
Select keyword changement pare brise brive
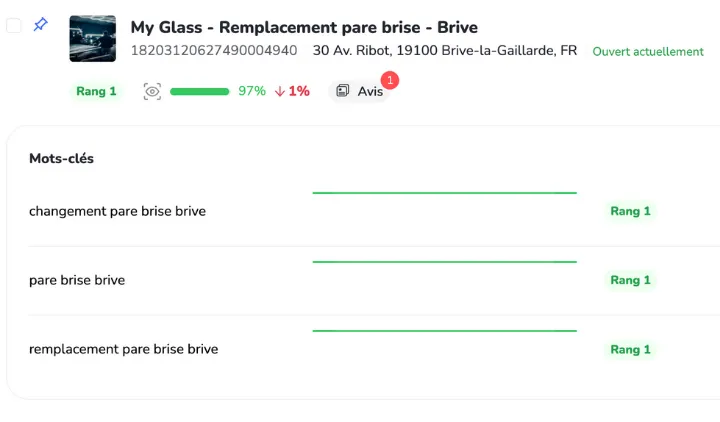click(x=117, y=211)
